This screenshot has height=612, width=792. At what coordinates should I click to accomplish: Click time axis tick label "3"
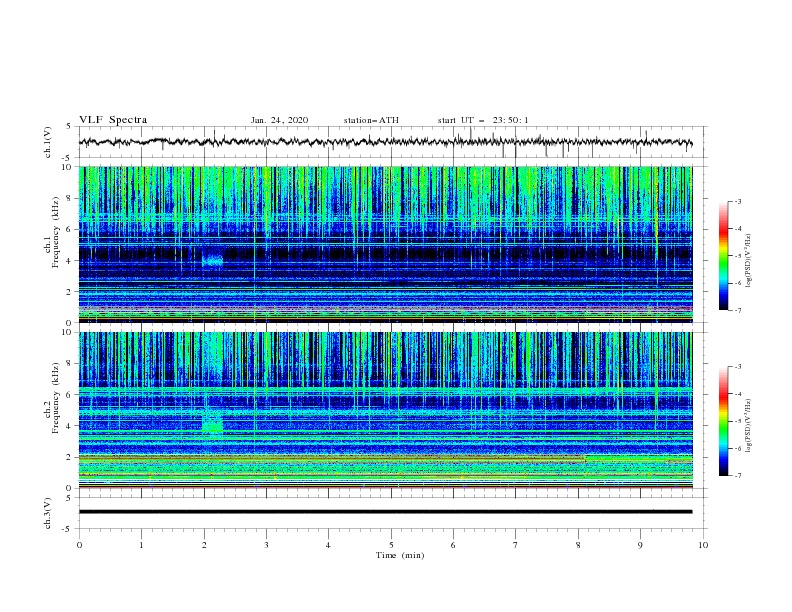[x=266, y=545]
